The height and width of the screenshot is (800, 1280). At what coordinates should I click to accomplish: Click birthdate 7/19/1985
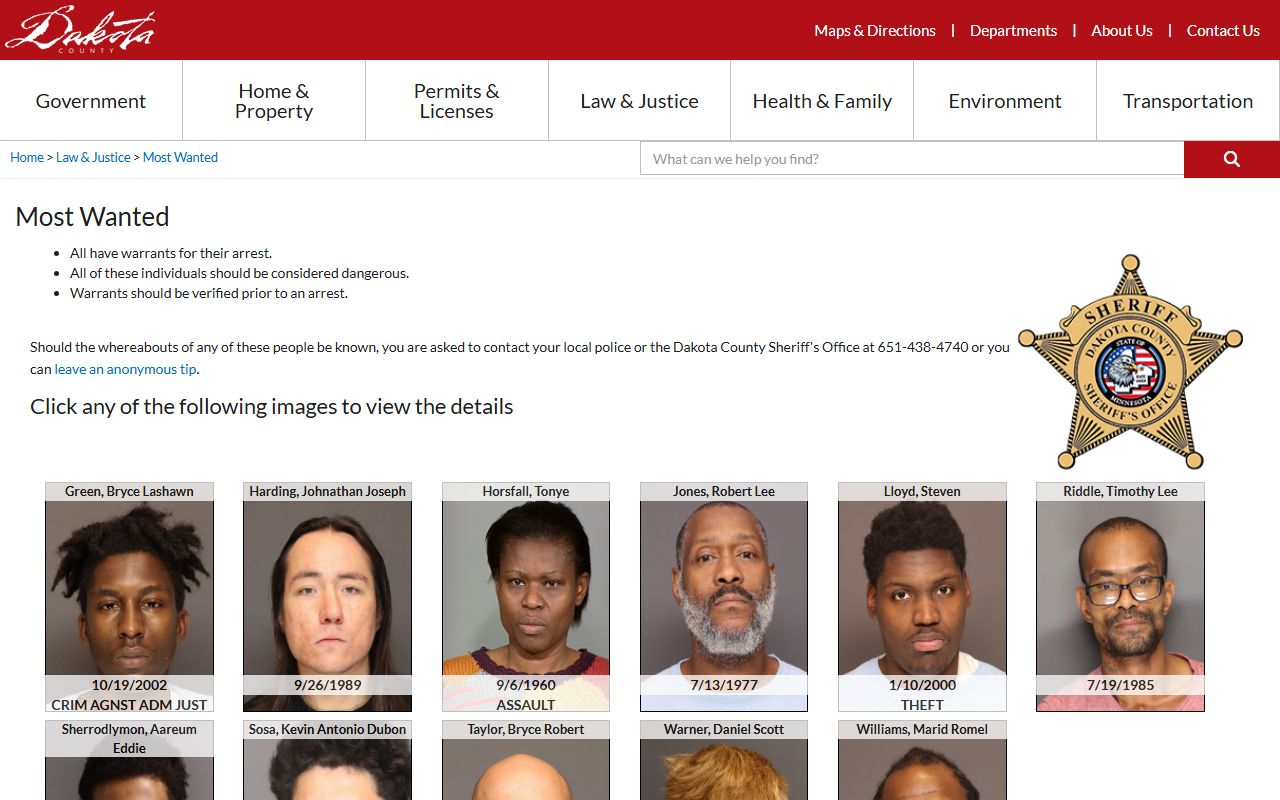(1120, 685)
